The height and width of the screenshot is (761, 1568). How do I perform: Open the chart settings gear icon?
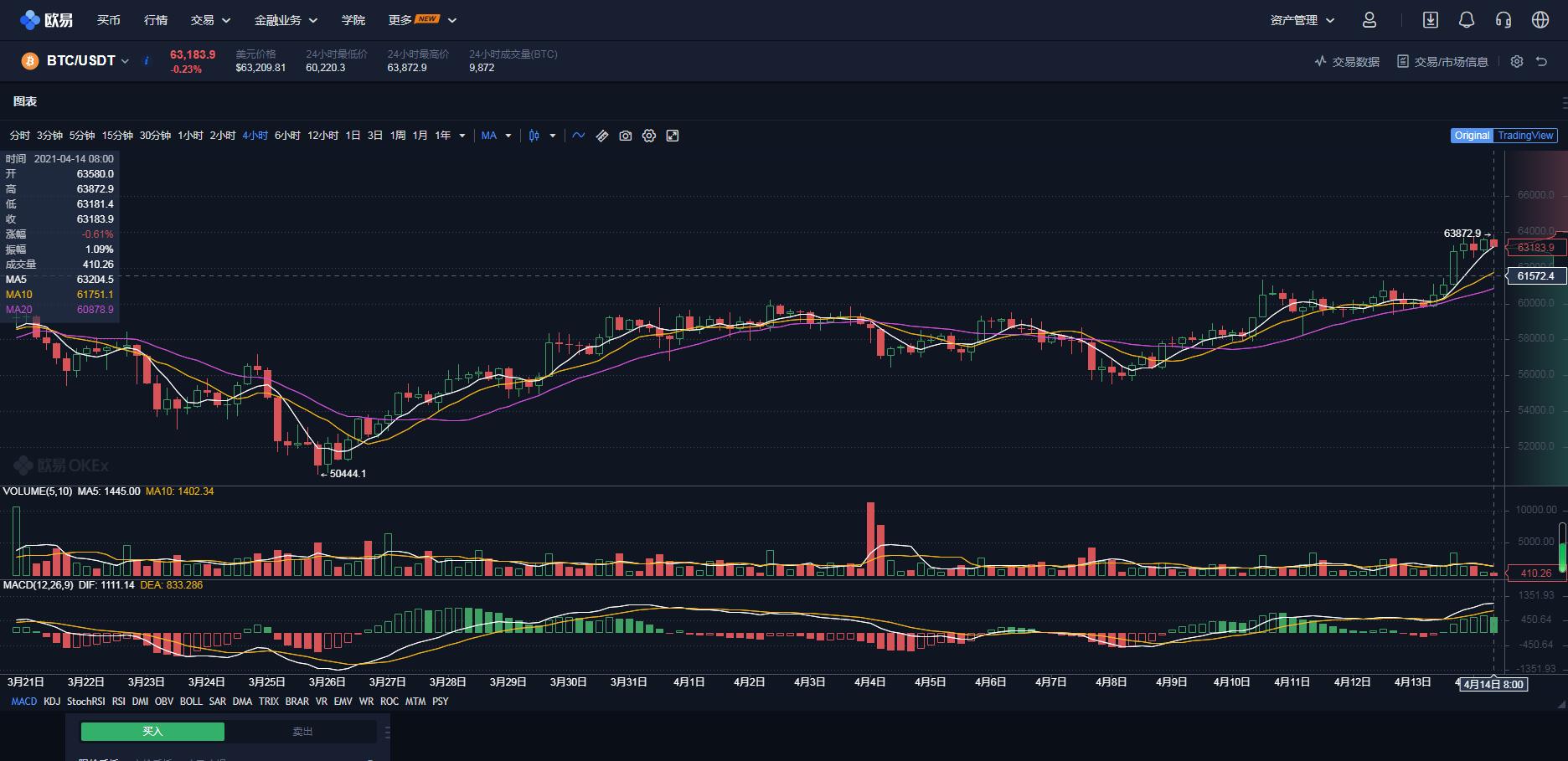(x=648, y=135)
